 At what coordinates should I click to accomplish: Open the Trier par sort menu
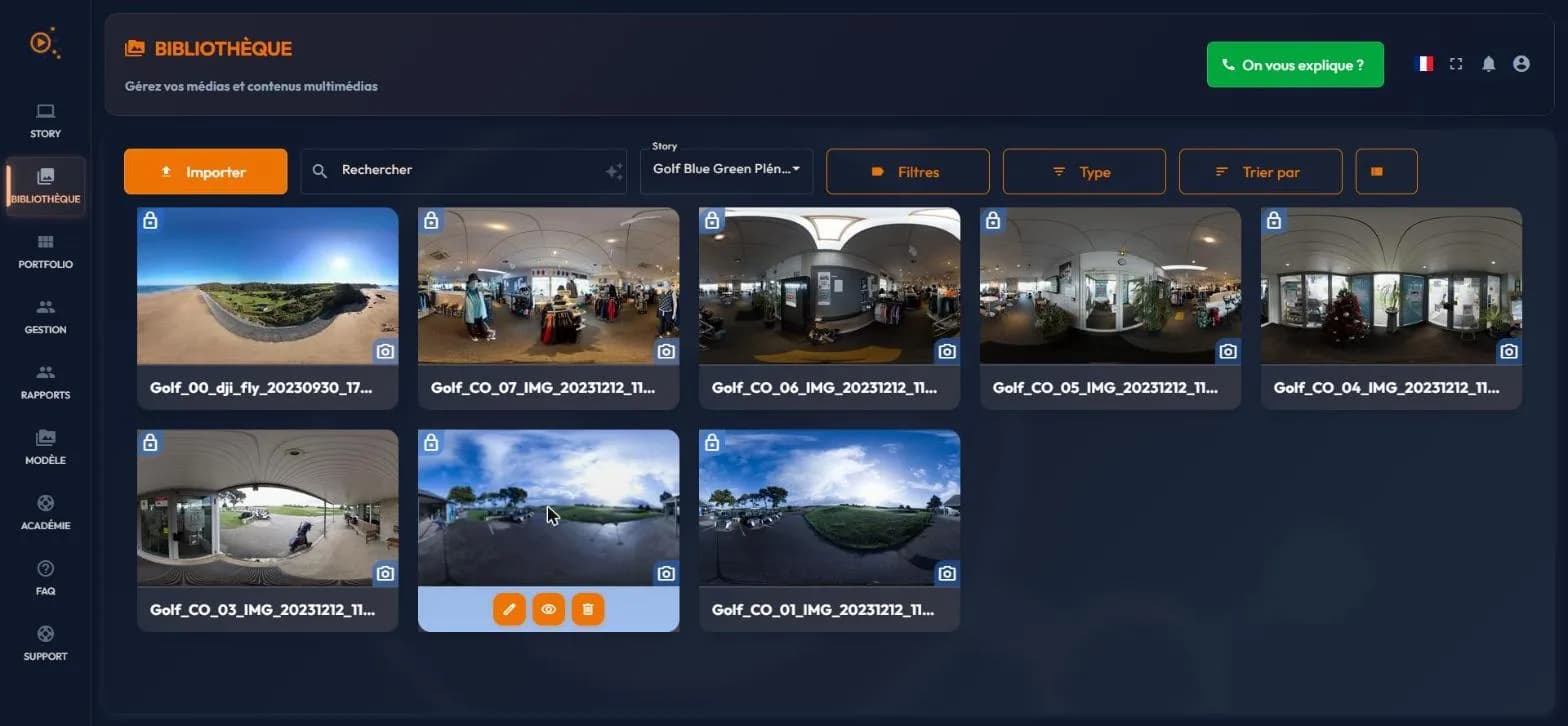point(1260,172)
